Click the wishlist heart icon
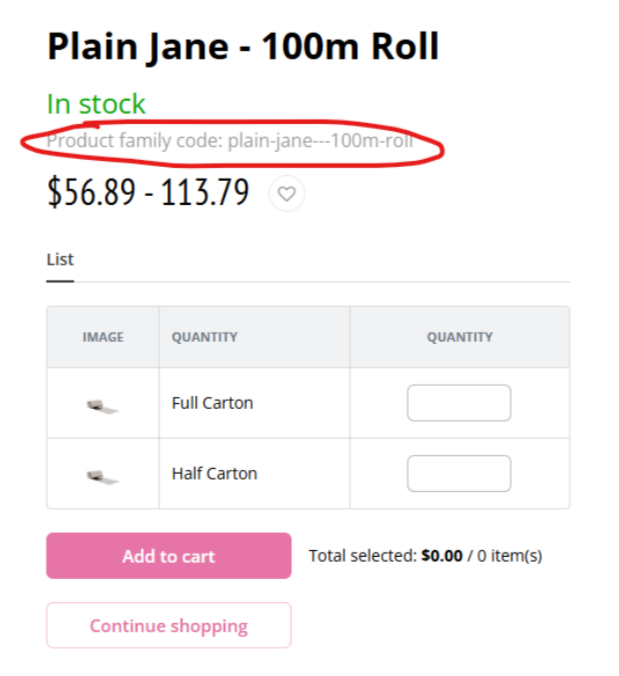619x676 pixels. (x=287, y=194)
